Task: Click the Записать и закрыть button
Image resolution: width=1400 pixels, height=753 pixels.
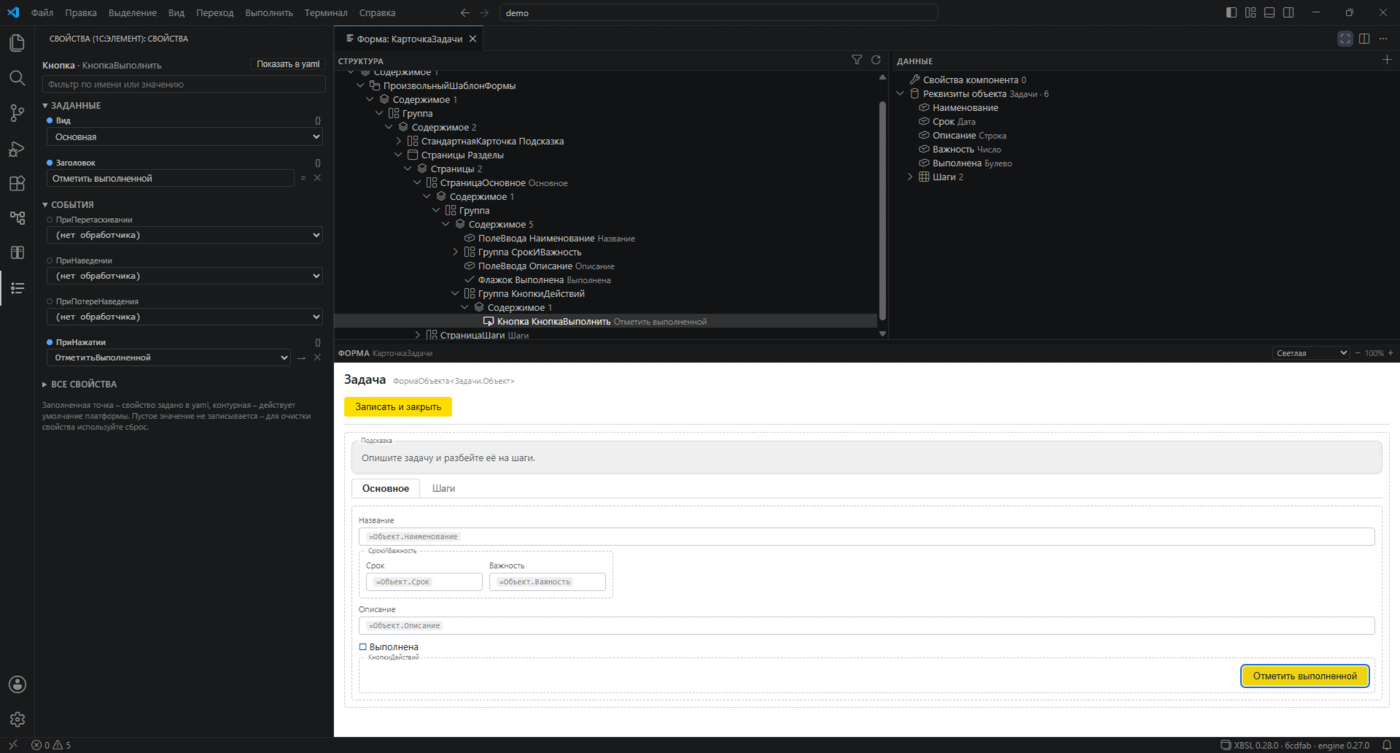Action: pos(398,407)
